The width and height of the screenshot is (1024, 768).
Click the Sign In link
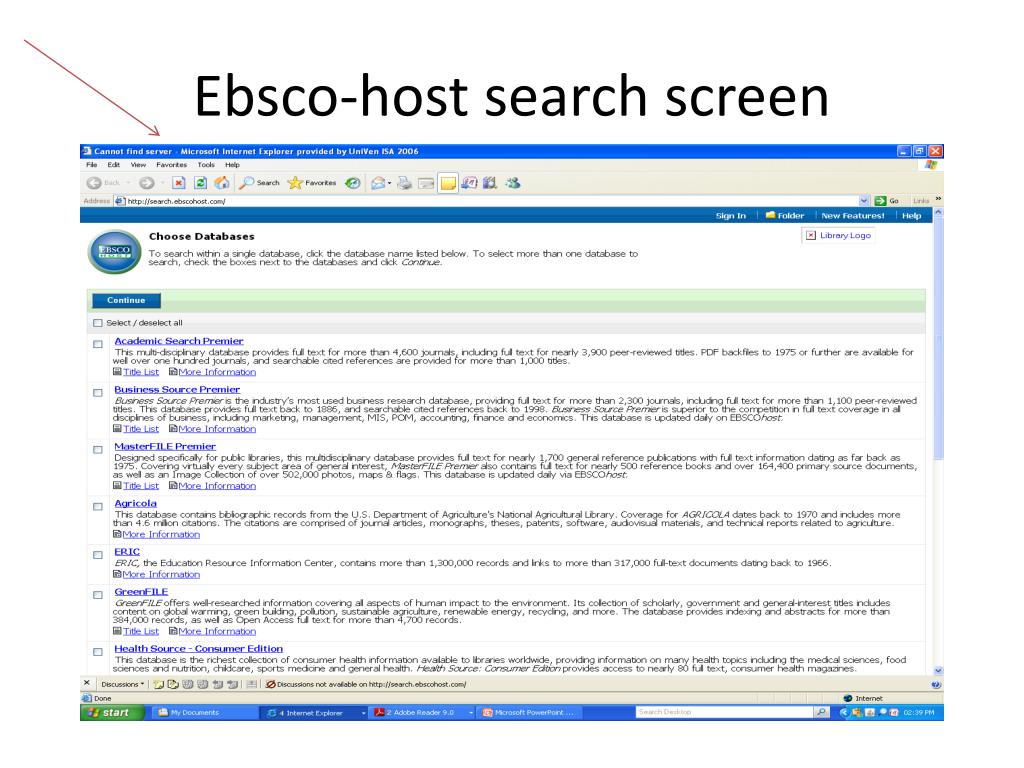coord(730,216)
